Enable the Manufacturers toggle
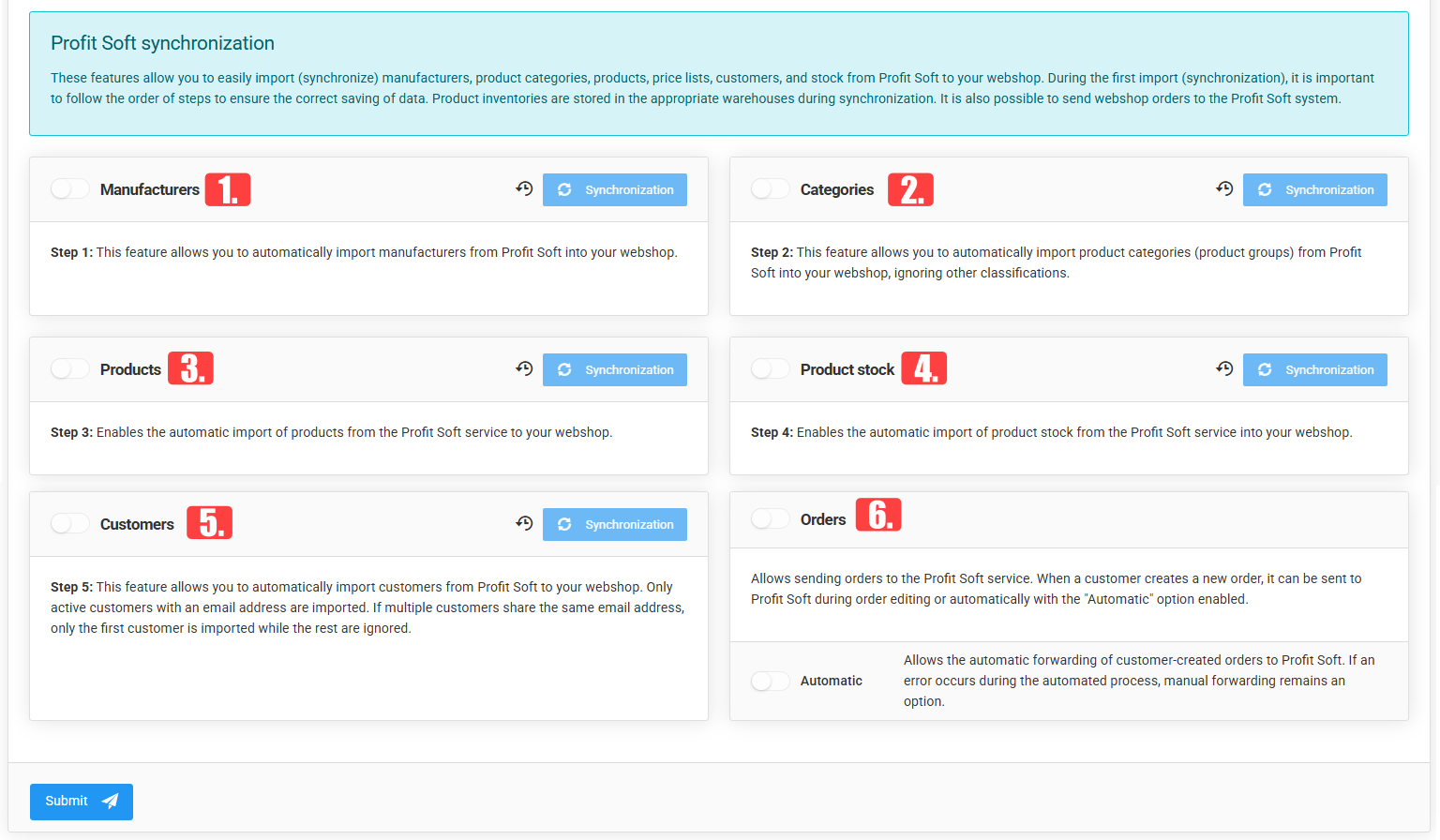The height and width of the screenshot is (840, 1440). (x=70, y=189)
